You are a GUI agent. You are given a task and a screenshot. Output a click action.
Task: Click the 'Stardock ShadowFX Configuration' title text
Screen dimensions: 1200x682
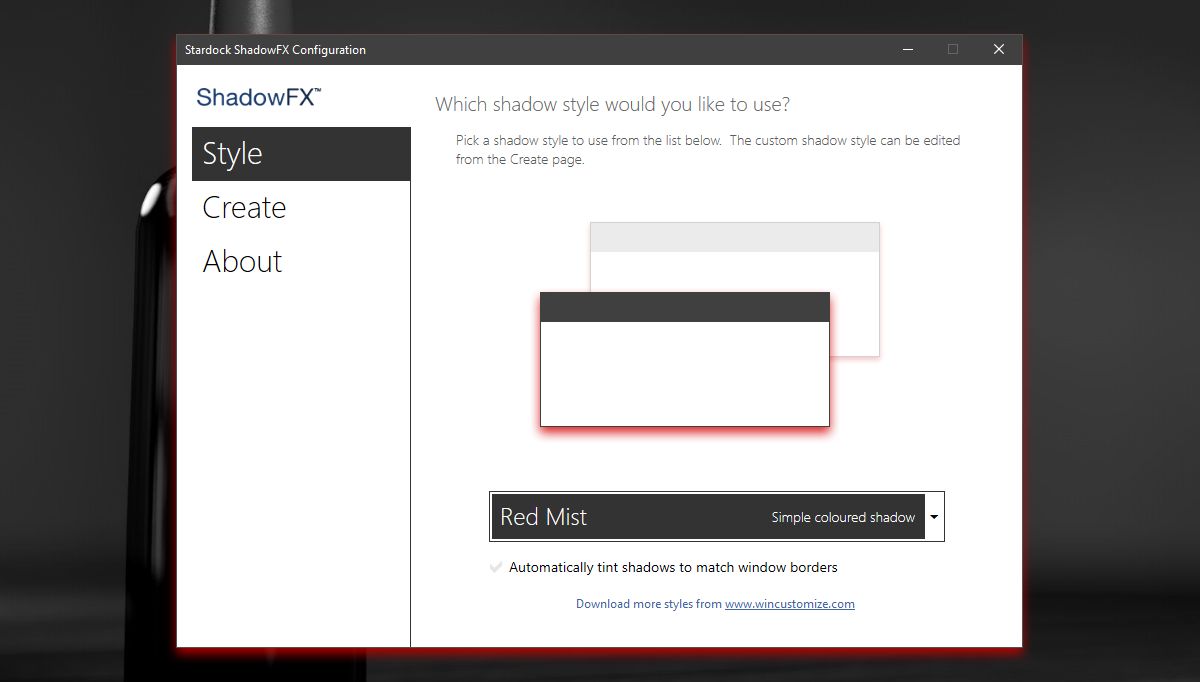click(x=275, y=50)
